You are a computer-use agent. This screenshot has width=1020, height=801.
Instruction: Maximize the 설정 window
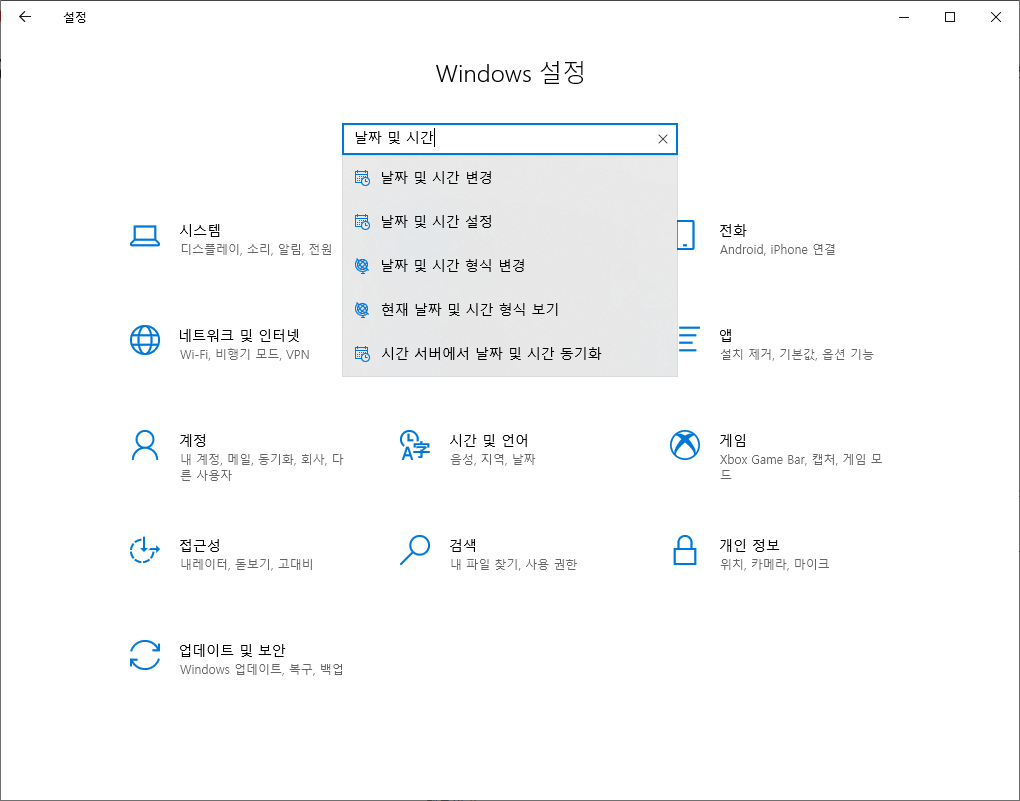pyautogui.click(x=950, y=17)
